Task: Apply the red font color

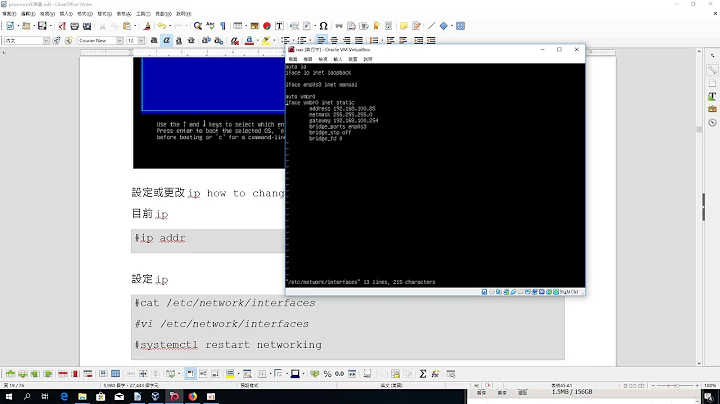Action: (x=249, y=40)
